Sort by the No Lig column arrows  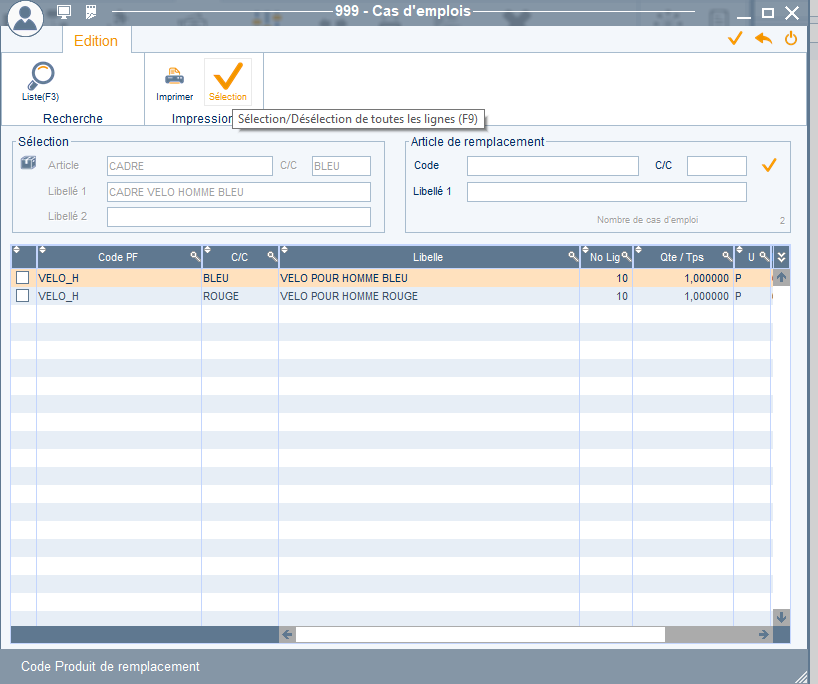point(585,249)
